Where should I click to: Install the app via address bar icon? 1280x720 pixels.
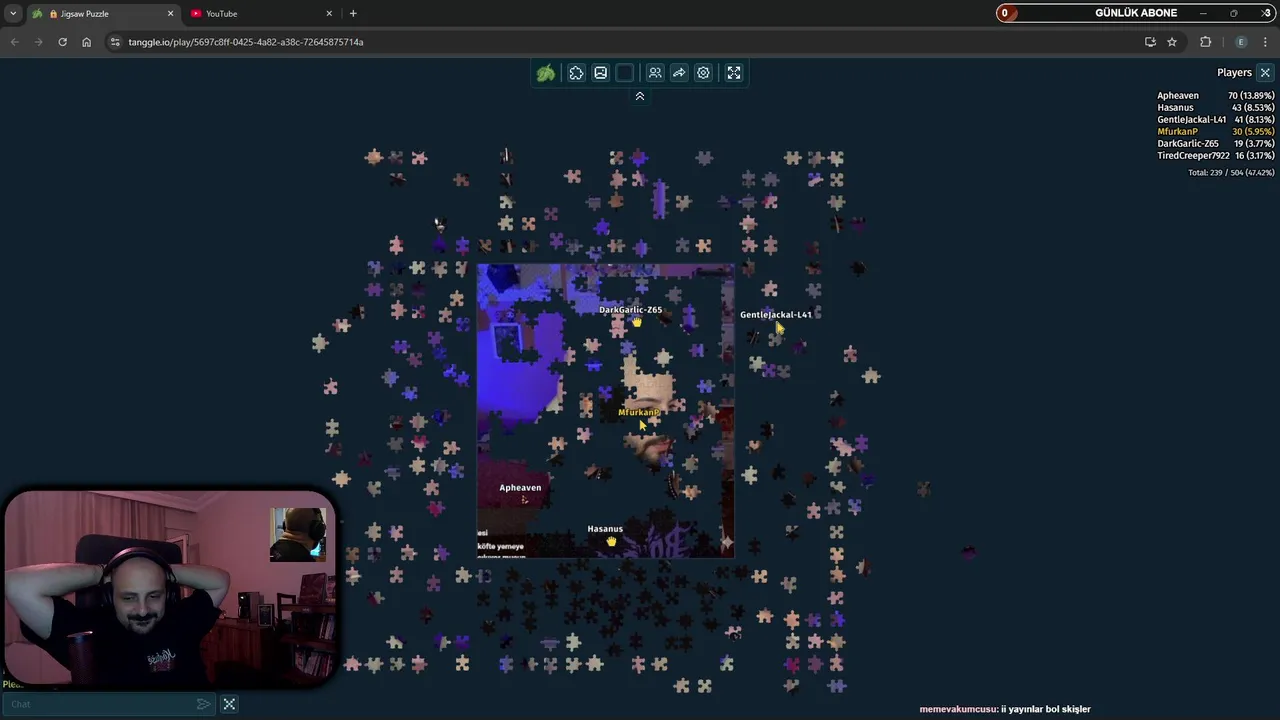pyautogui.click(x=1150, y=42)
